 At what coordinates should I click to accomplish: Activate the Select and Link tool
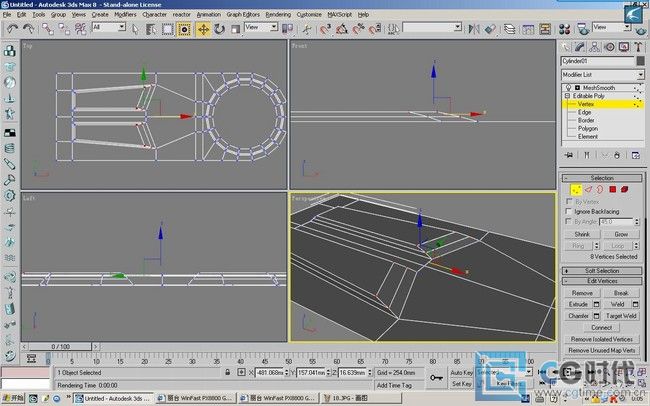click(x=48, y=29)
